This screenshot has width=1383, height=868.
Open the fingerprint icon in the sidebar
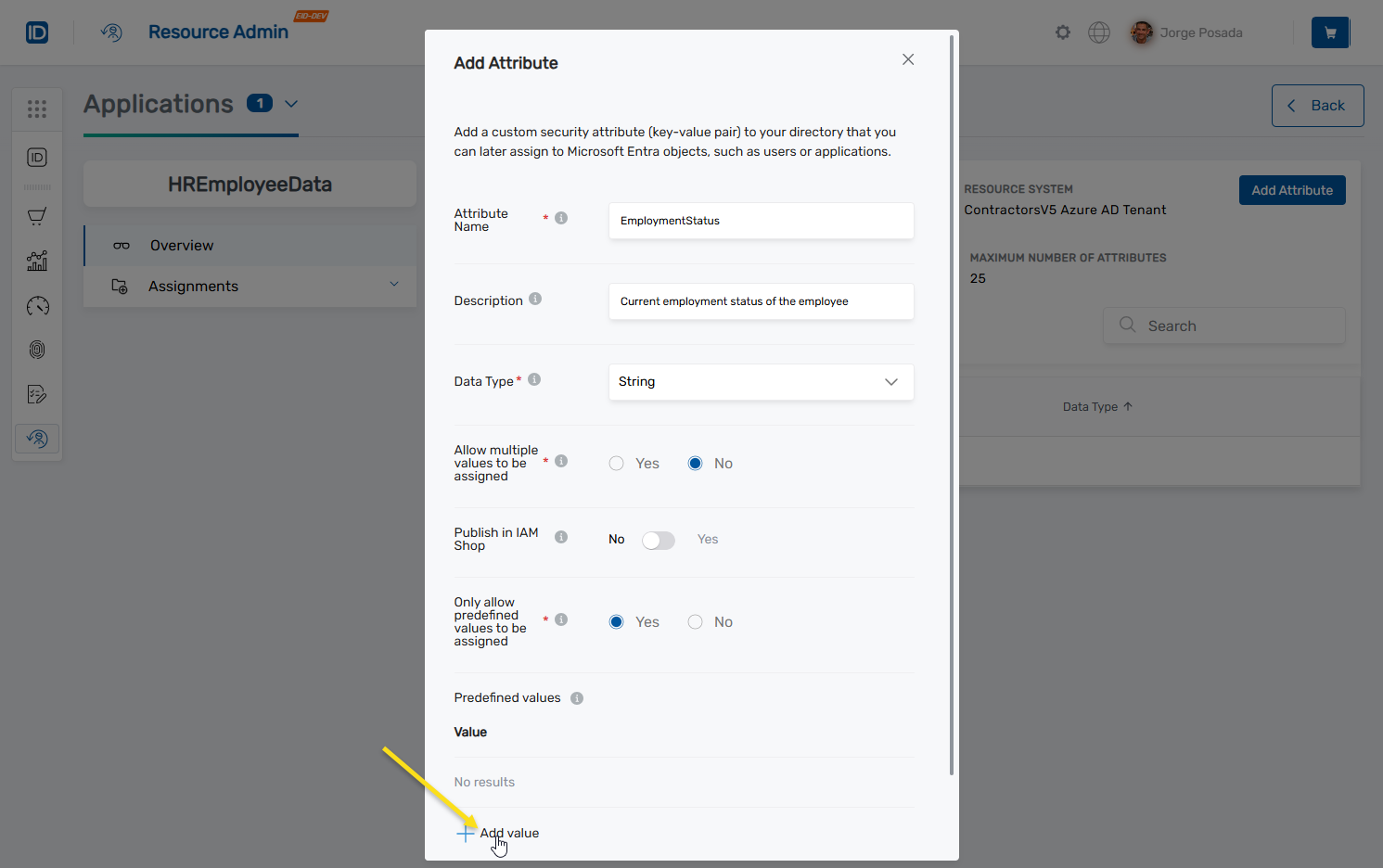tap(37, 349)
